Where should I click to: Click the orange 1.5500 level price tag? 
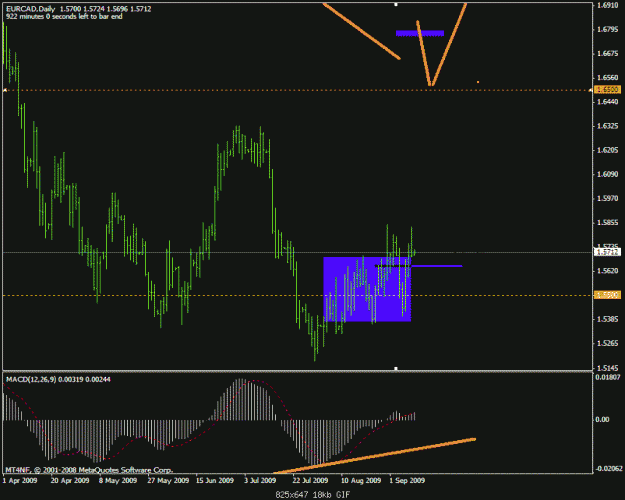point(607,295)
